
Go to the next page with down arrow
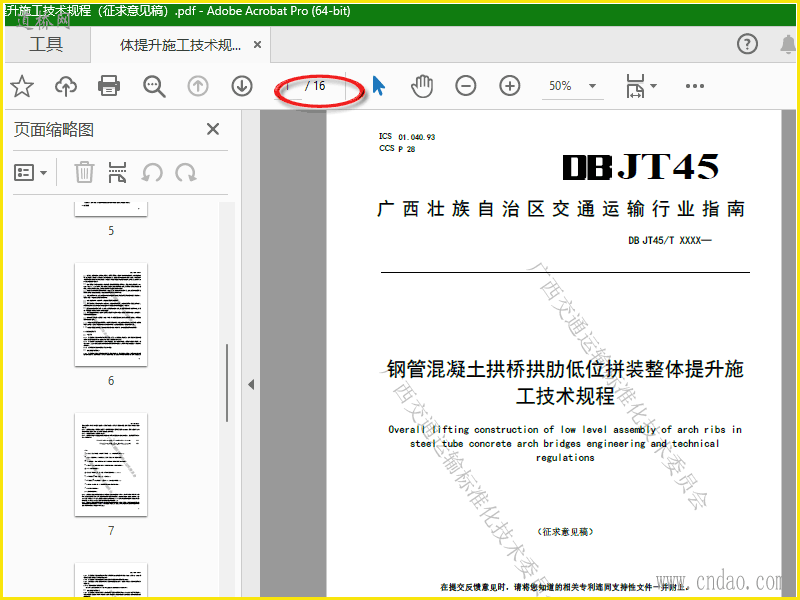pyautogui.click(x=242, y=86)
